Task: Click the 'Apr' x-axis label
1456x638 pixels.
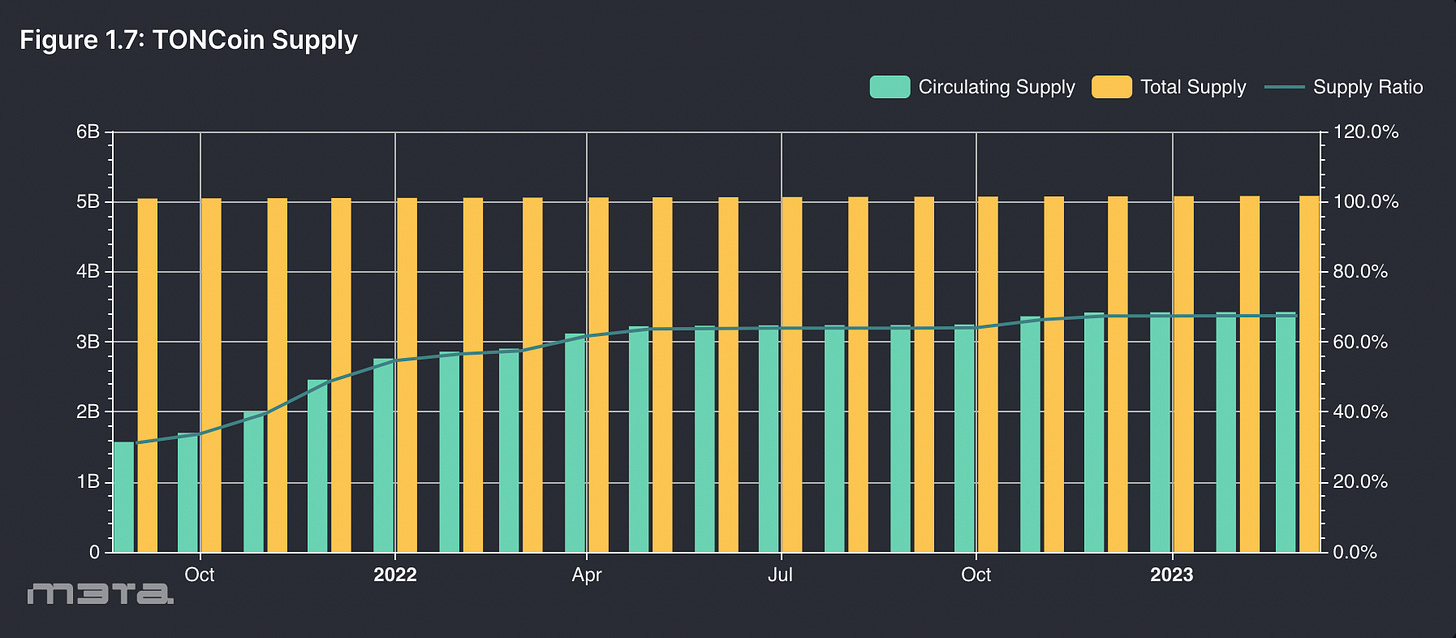Action: pyautogui.click(x=586, y=575)
